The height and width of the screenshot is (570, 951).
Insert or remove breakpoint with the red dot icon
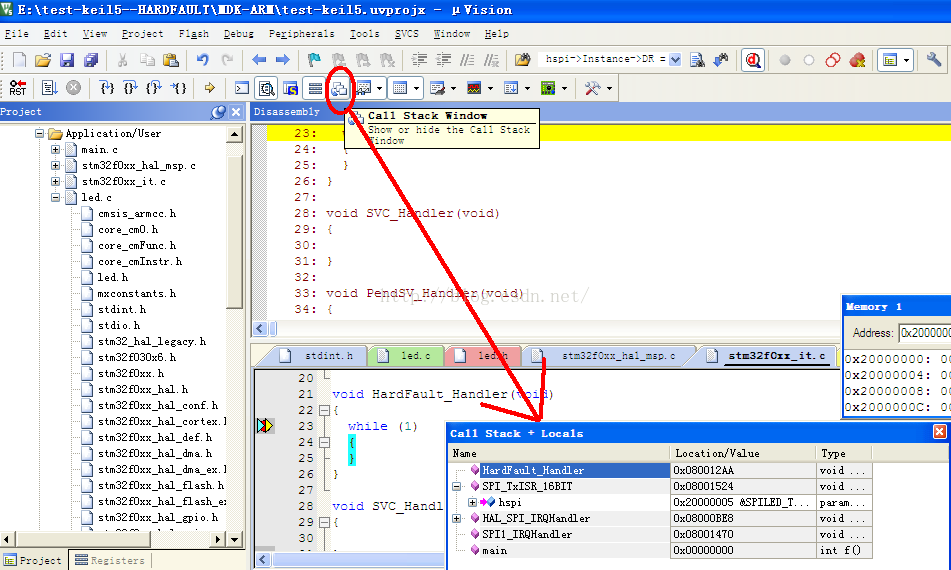point(785,60)
